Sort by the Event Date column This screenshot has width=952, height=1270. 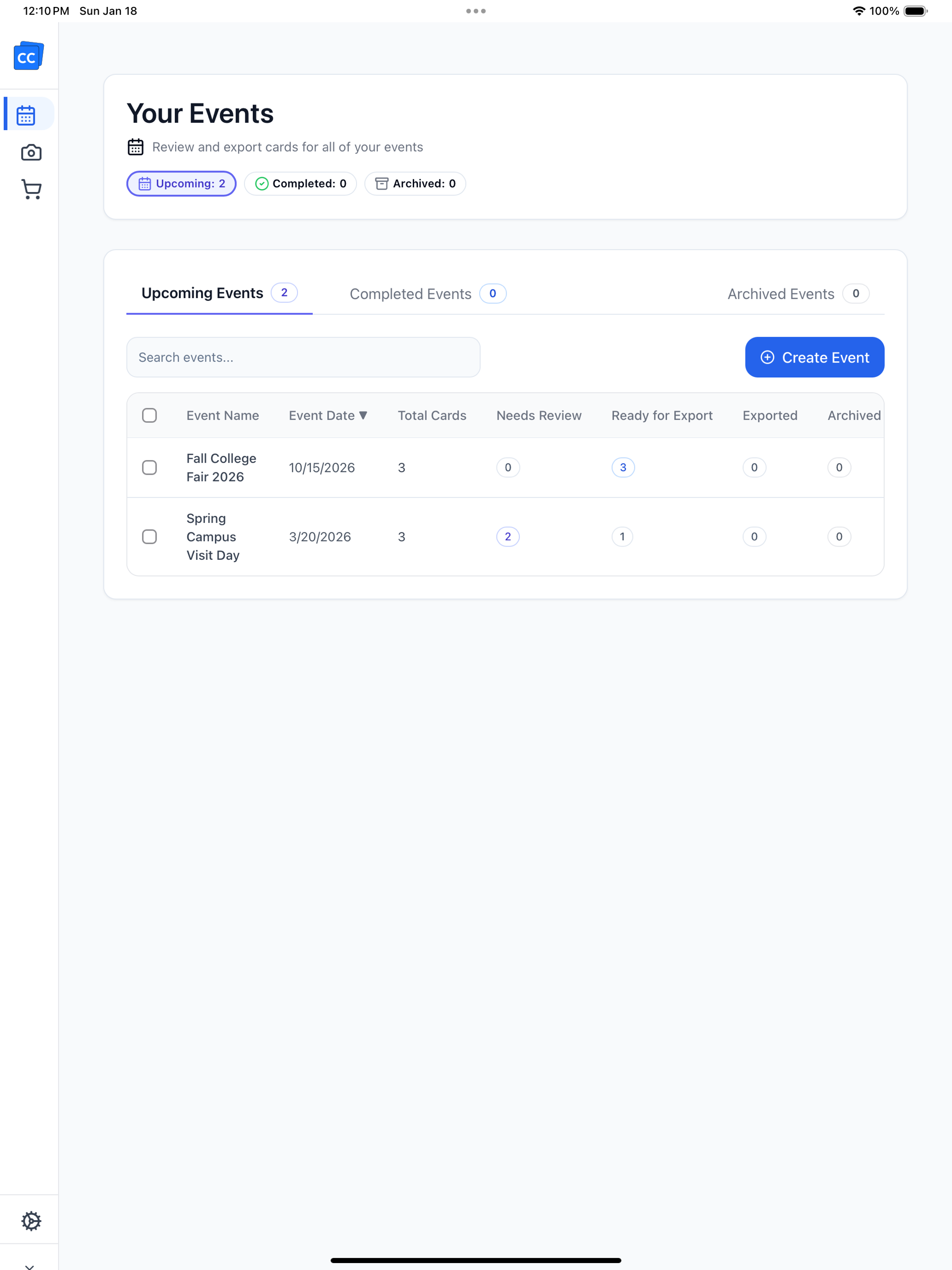[x=328, y=416]
